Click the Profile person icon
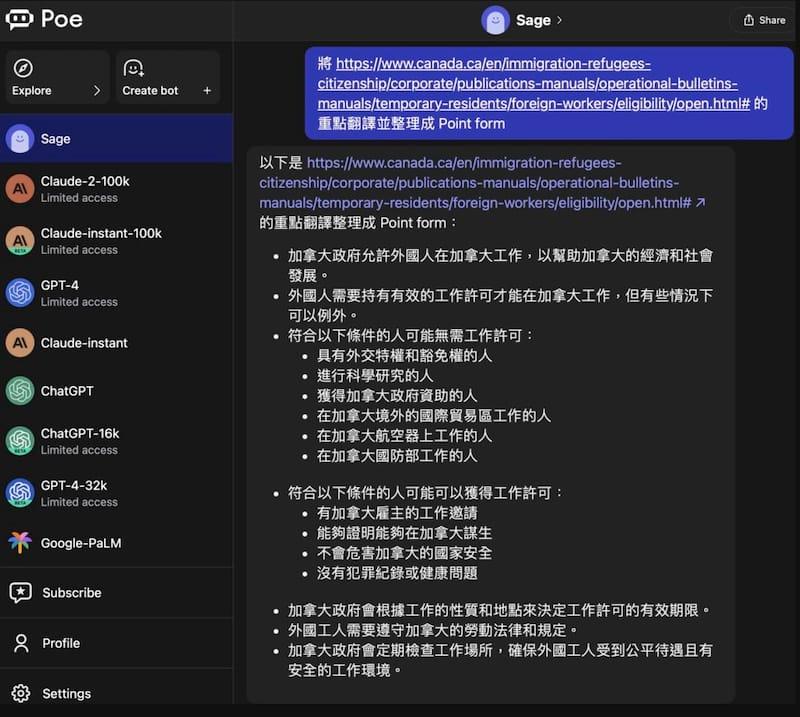The image size is (800, 717). coord(21,643)
